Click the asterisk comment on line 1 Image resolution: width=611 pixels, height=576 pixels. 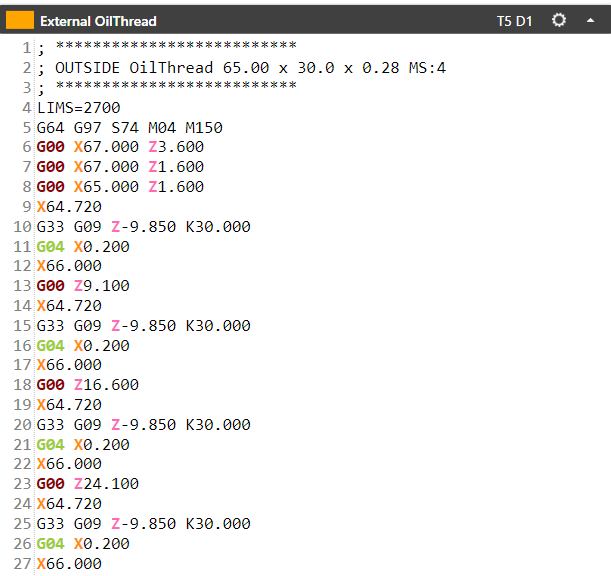(x=167, y=48)
